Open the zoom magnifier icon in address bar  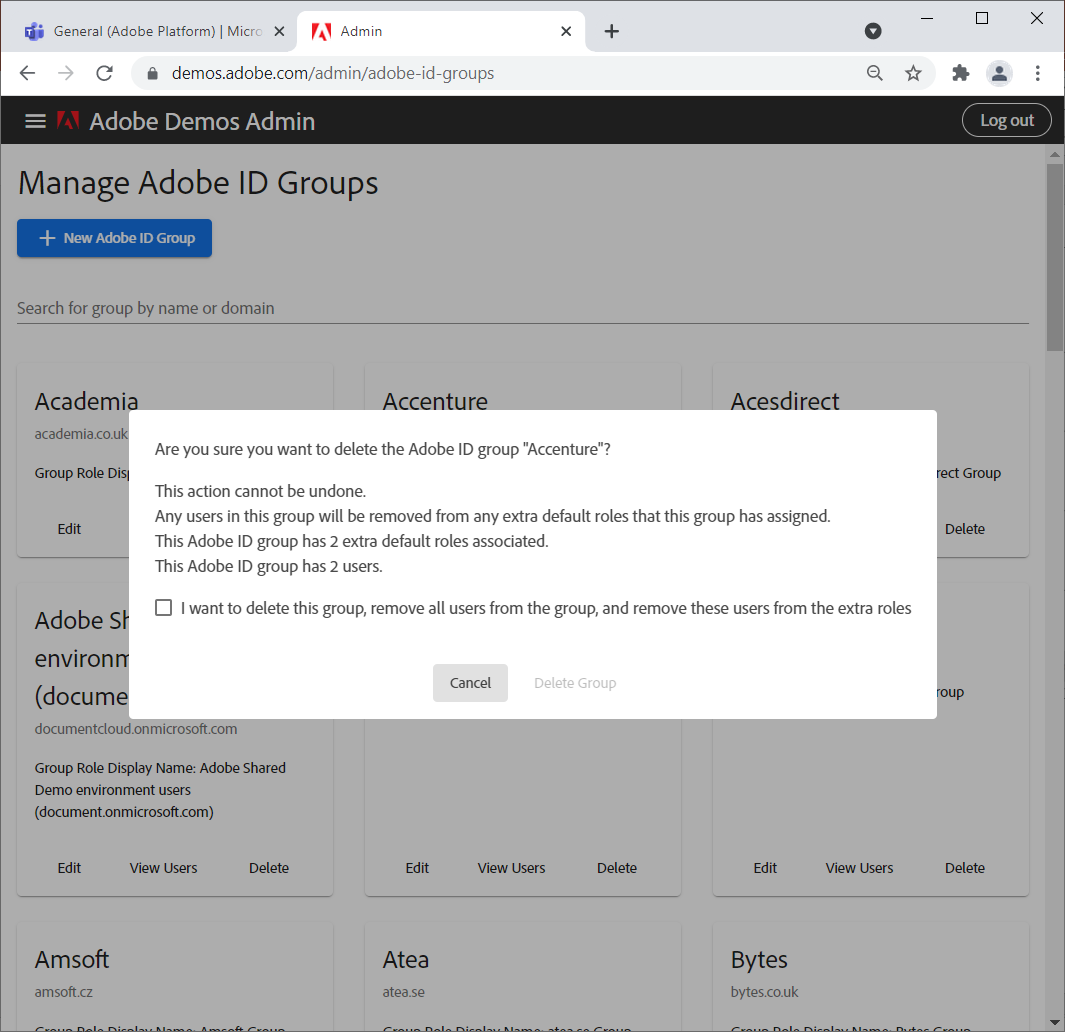(x=875, y=73)
